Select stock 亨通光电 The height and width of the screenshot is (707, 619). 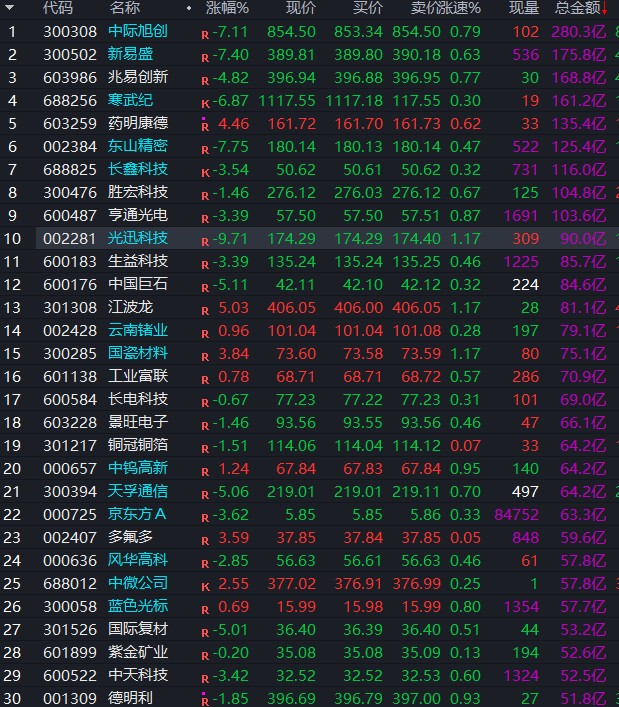138,215
